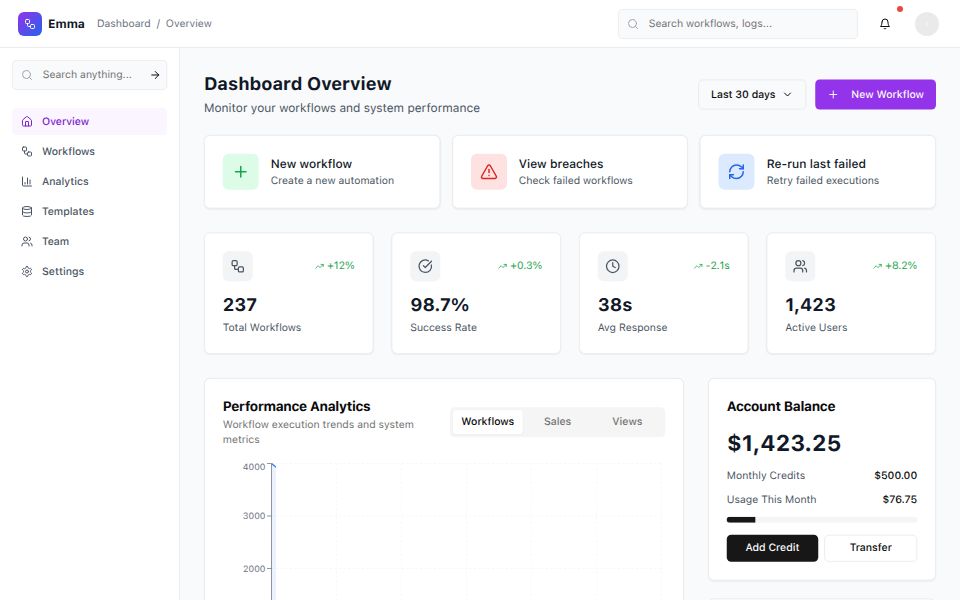
Task: Select the Workflows icon in the sidebar
Action: click(x=28, y=151)
